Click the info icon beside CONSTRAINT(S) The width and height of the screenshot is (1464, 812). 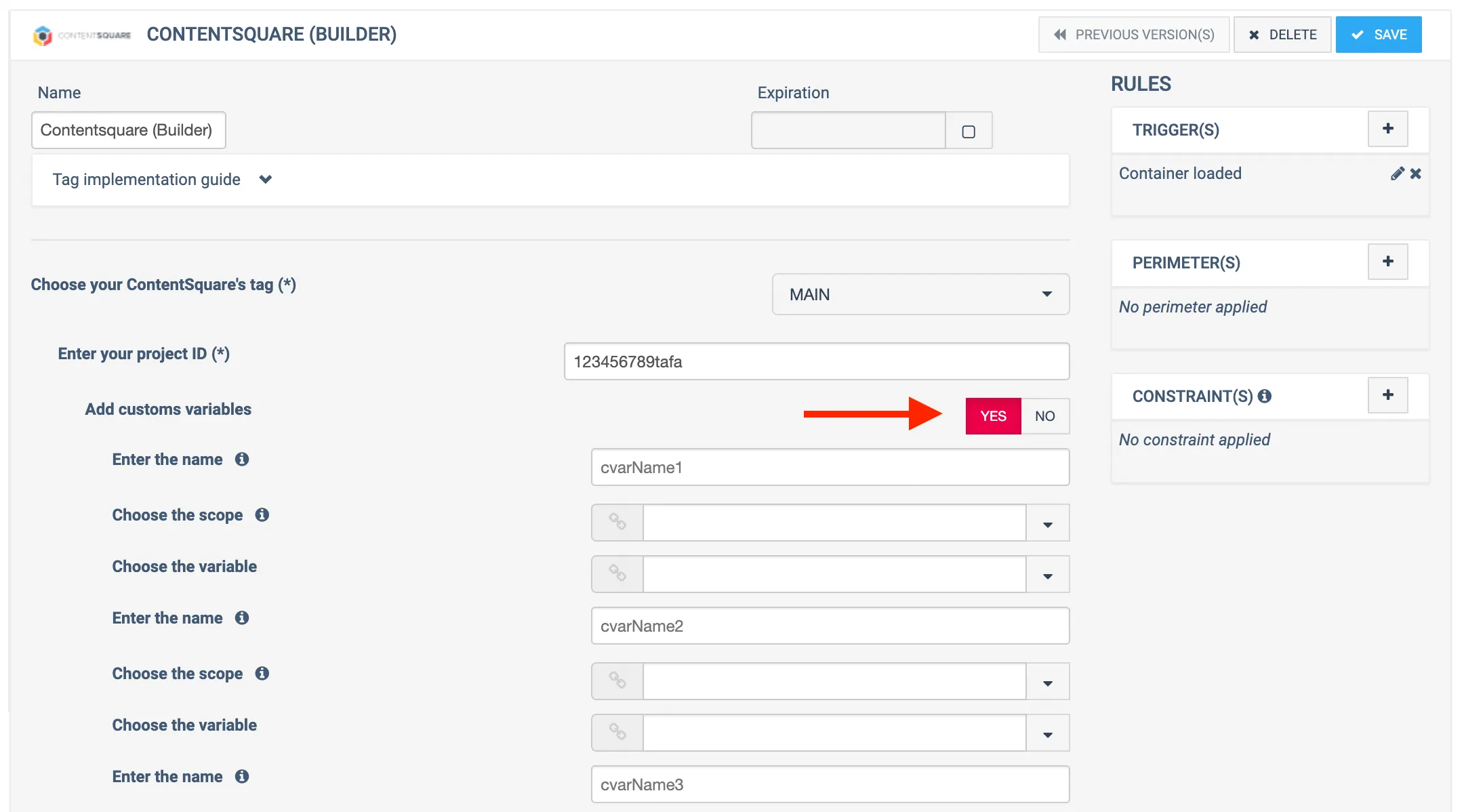coord(1265,396)
